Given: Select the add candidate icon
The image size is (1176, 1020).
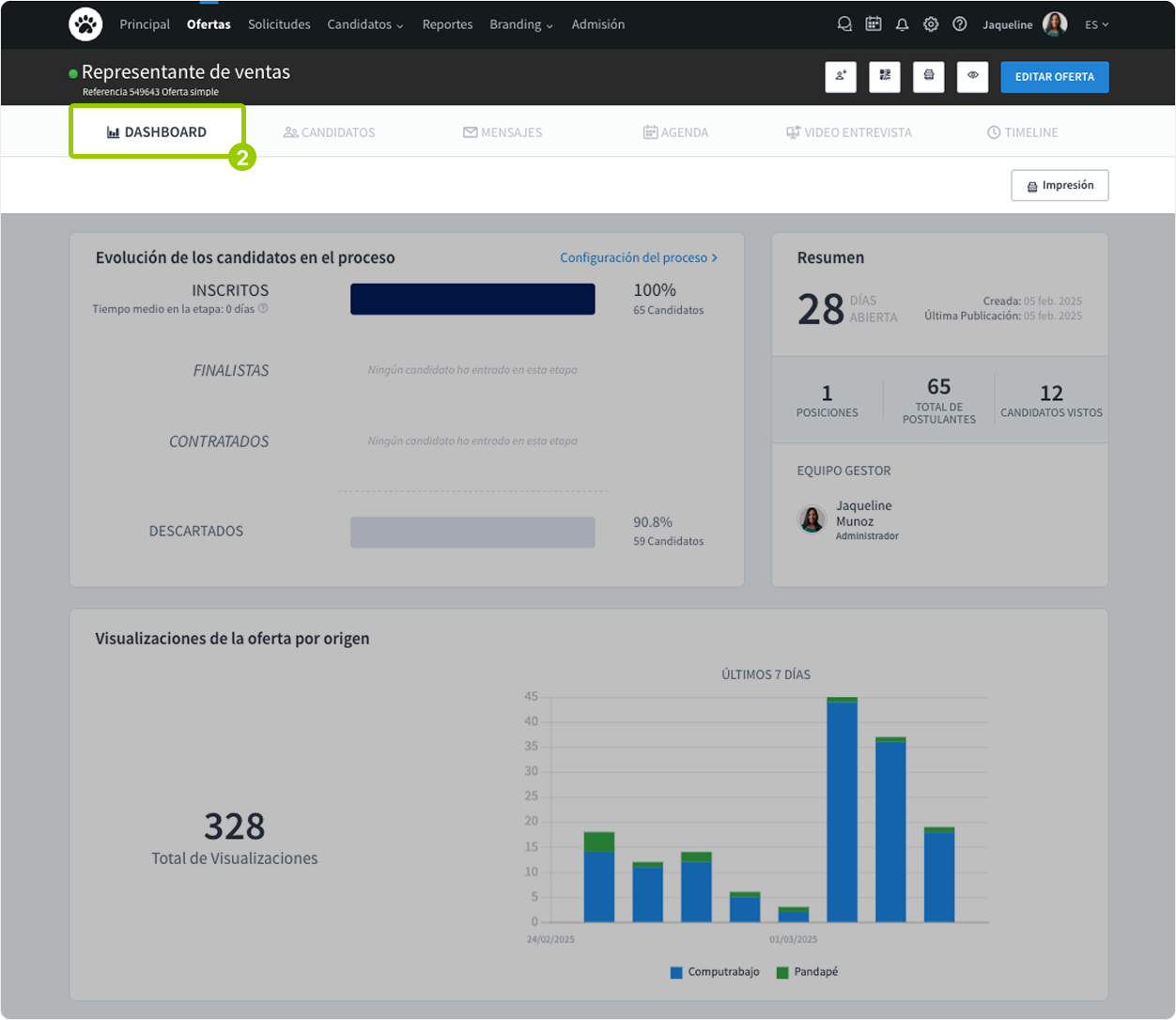Looking at the screenshot, I should coord(841,77).
